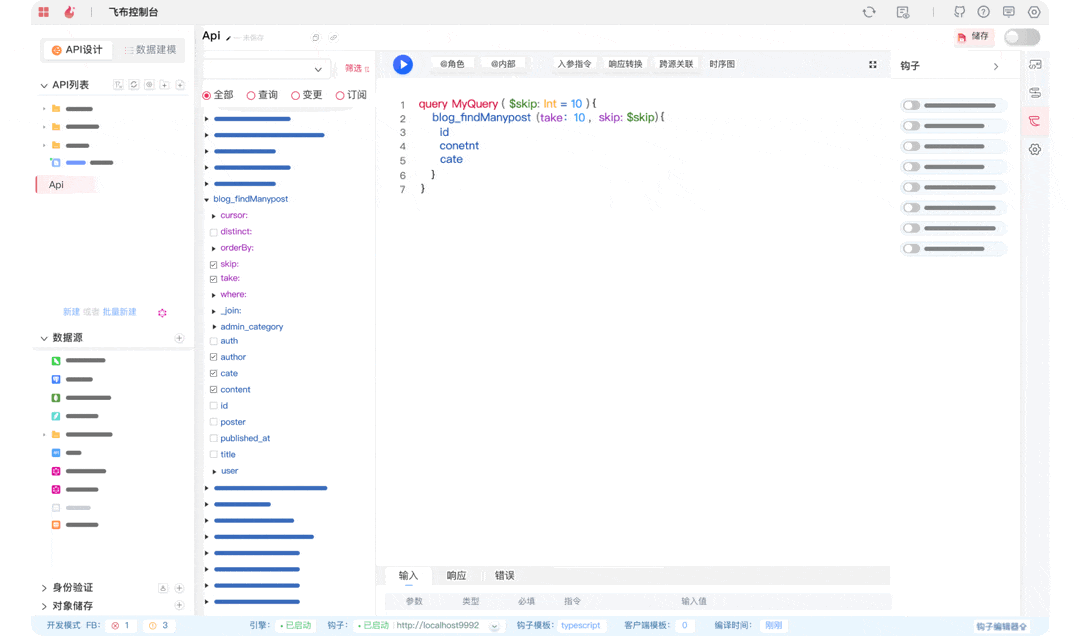Screen dimensions: 1080x636
Task: Select the 订阅 radio button
Action: [x=340, y=95]
